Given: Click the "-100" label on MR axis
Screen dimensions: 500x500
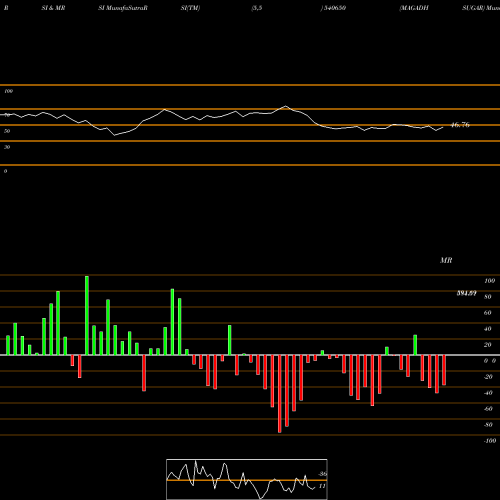Looking at the screenshot, I should coord(490,441).
